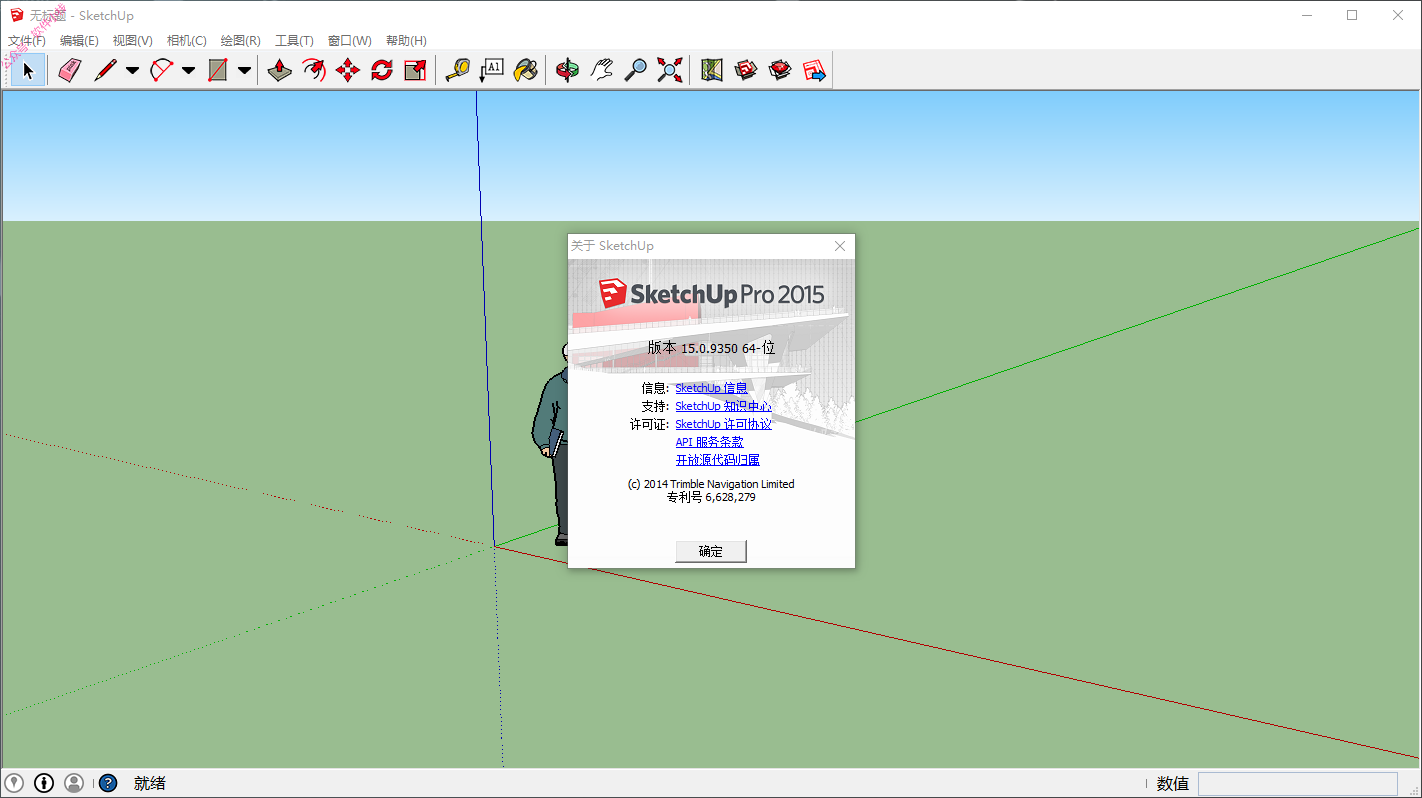Viewport: 1422px width, 798px height.
Task: Select the Rectangle shape tool
Action: 217,70
